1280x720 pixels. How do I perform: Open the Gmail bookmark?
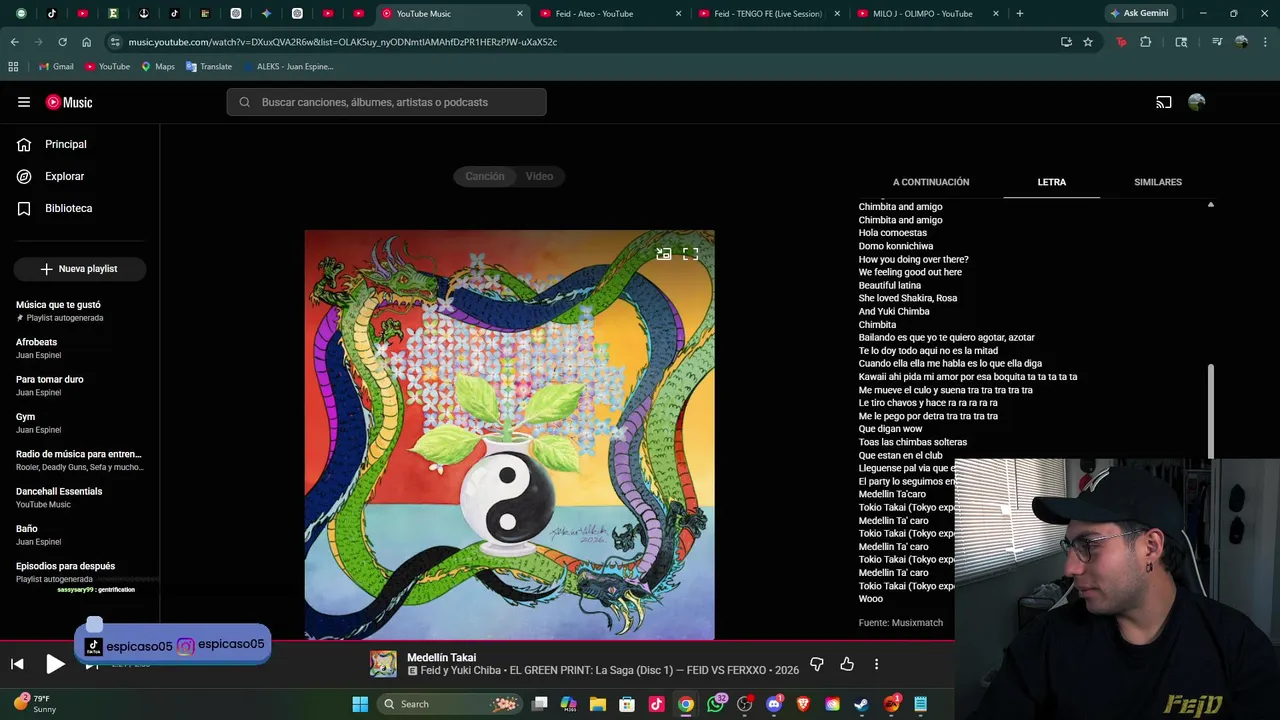(x=57, y=66)
